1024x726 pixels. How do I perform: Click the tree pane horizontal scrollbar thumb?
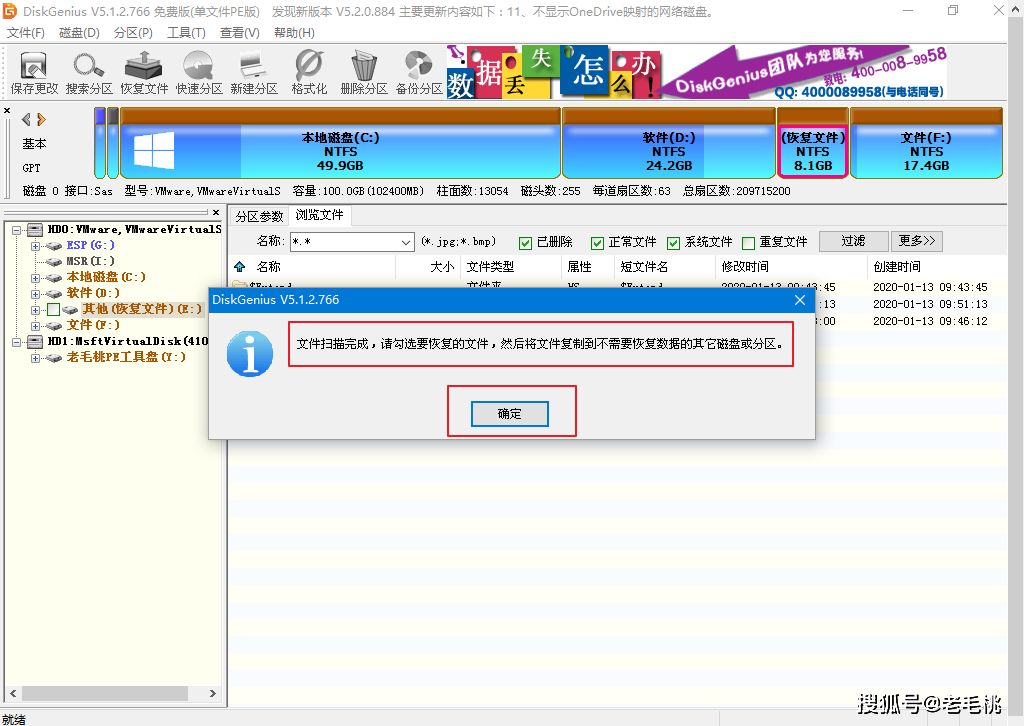click(105, 693)
